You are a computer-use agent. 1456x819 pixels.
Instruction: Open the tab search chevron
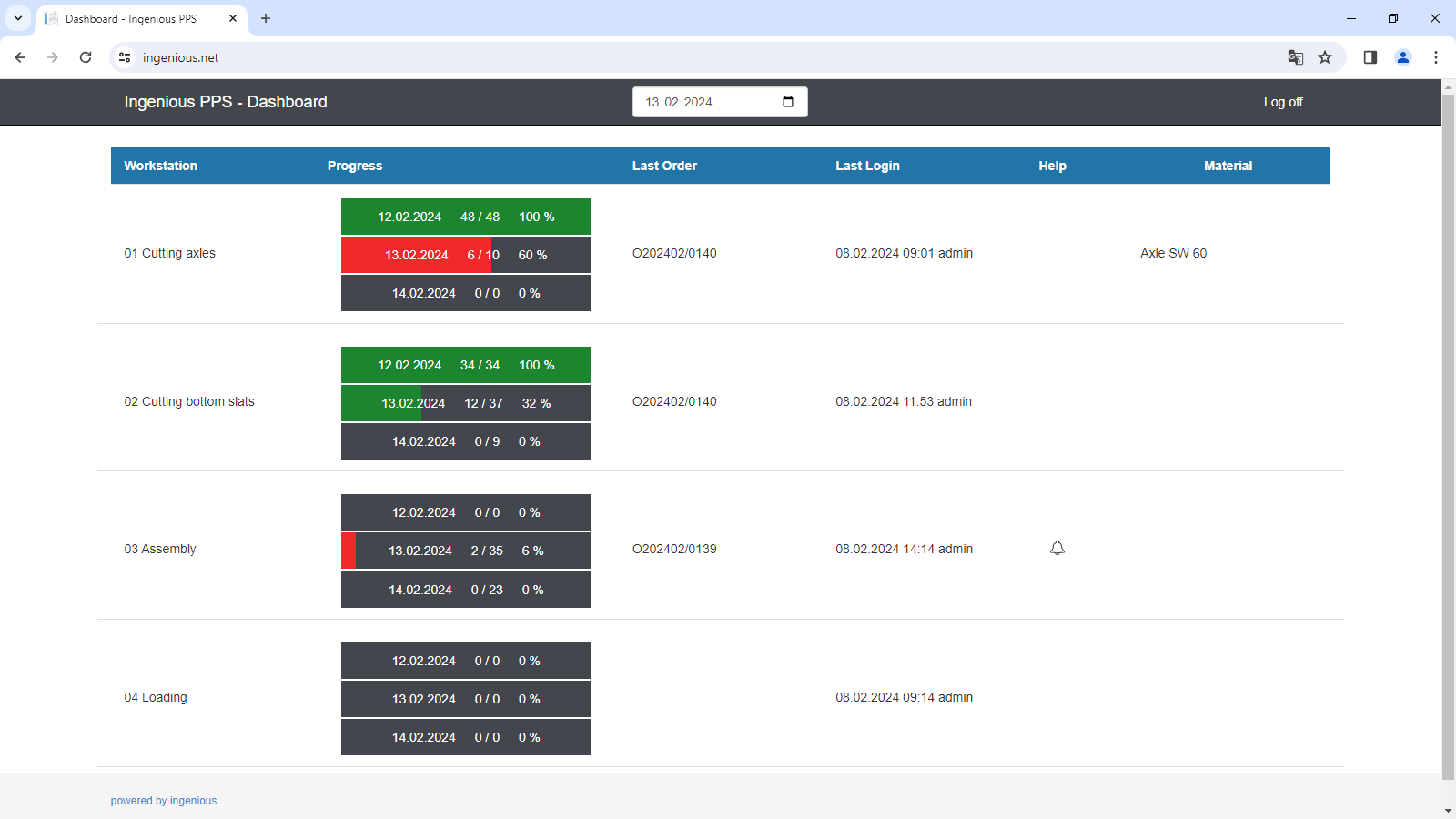(18, 18)
